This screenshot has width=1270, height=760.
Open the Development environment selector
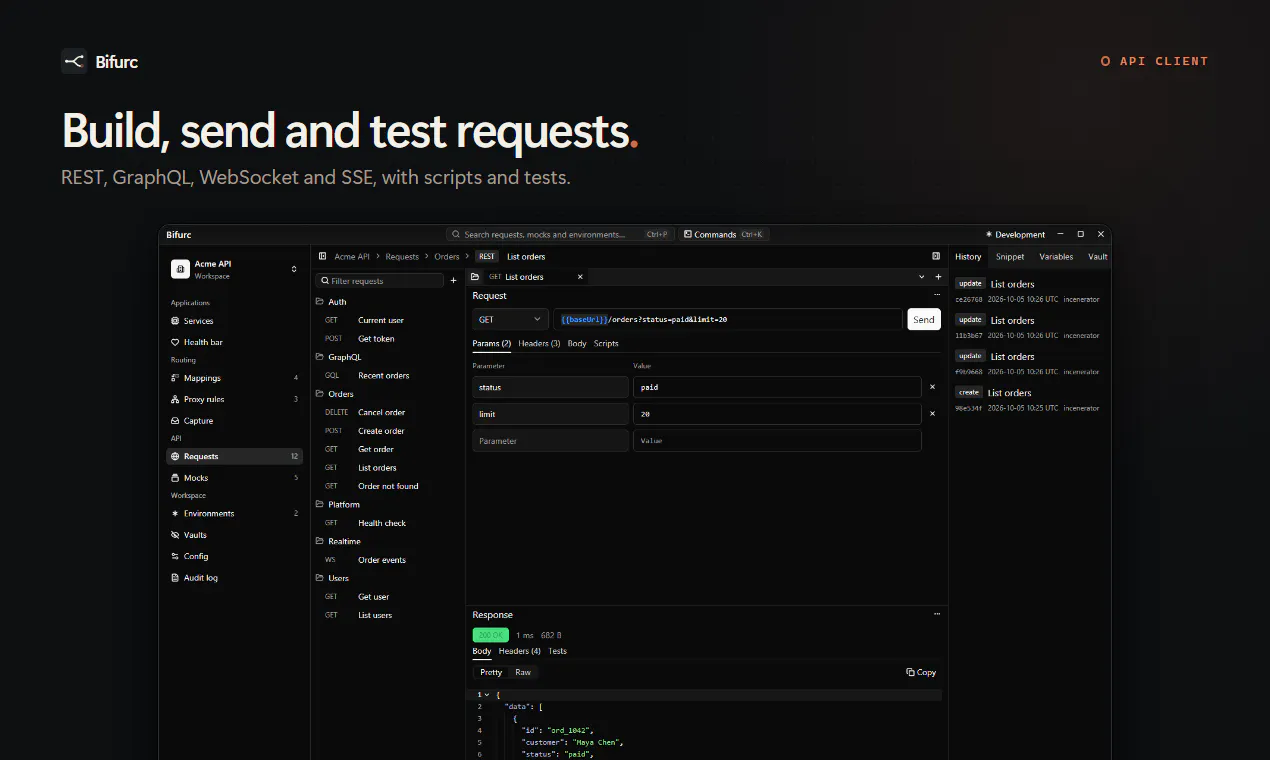pyautogui.click(x=1015, y=234)
